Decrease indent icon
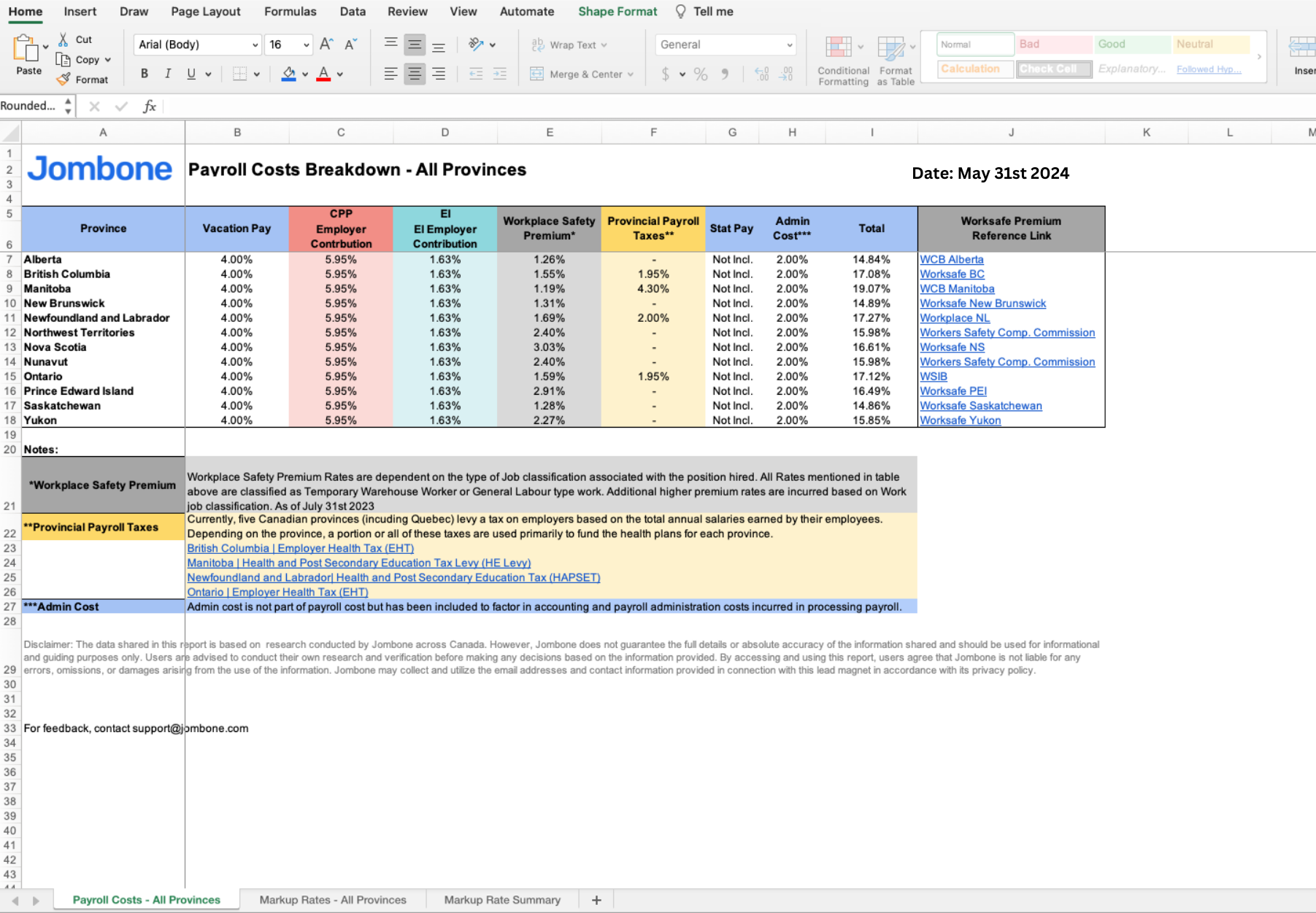 476,74
